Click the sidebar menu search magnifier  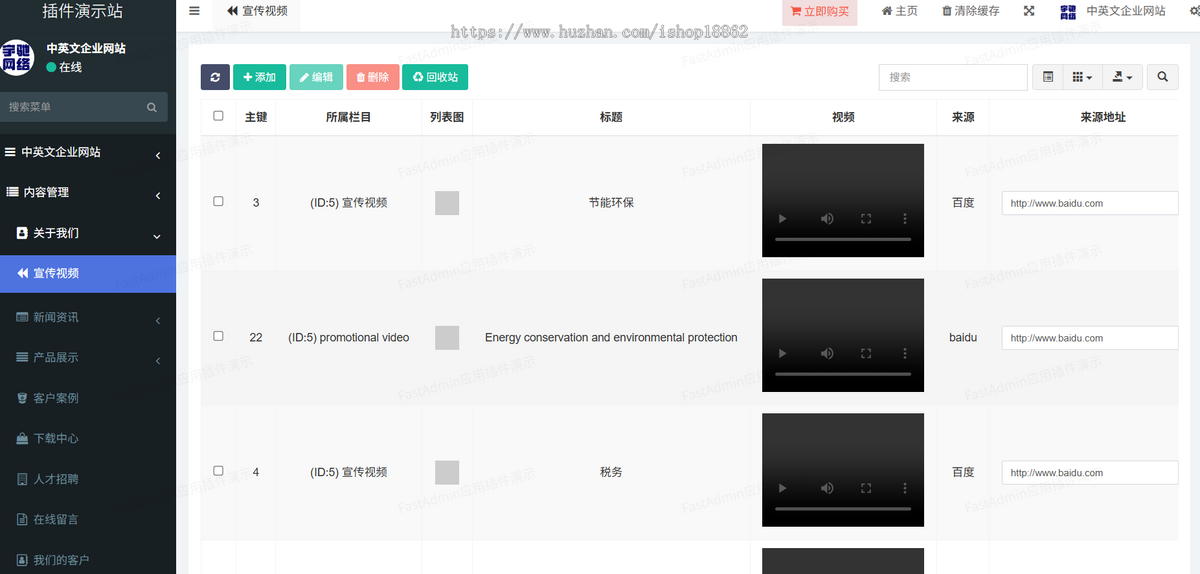tap(152, 107)
